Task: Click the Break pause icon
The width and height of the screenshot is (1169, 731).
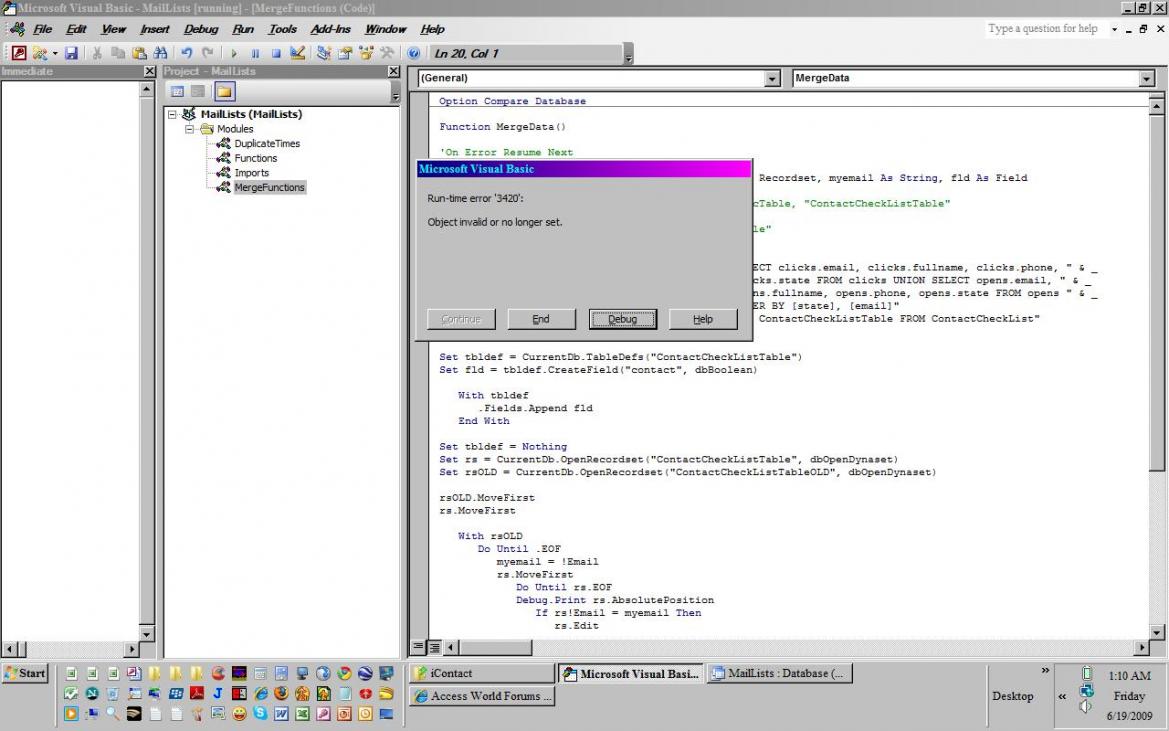Action: [x=255, y=54]
